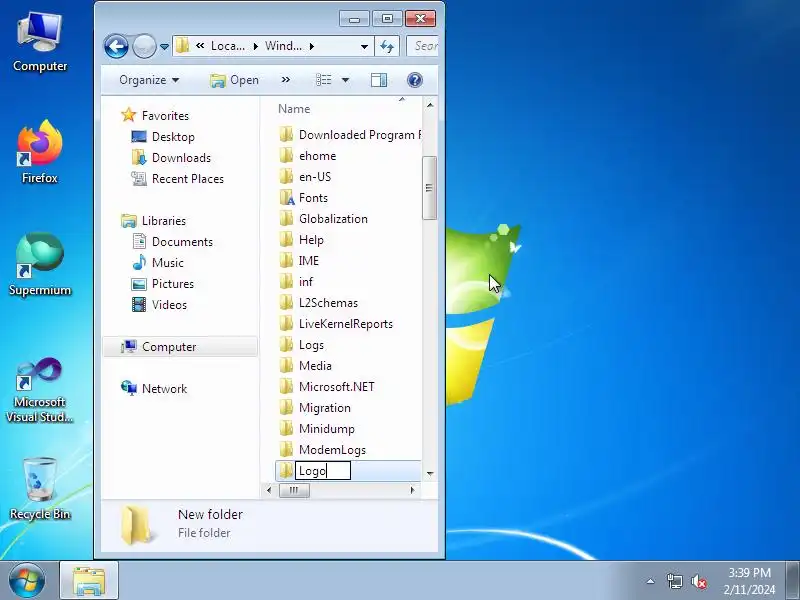The width and height of the screenshot is (800, 600).
Task: Click the Windows Explorer taskbar button
Action: (89, 580)
